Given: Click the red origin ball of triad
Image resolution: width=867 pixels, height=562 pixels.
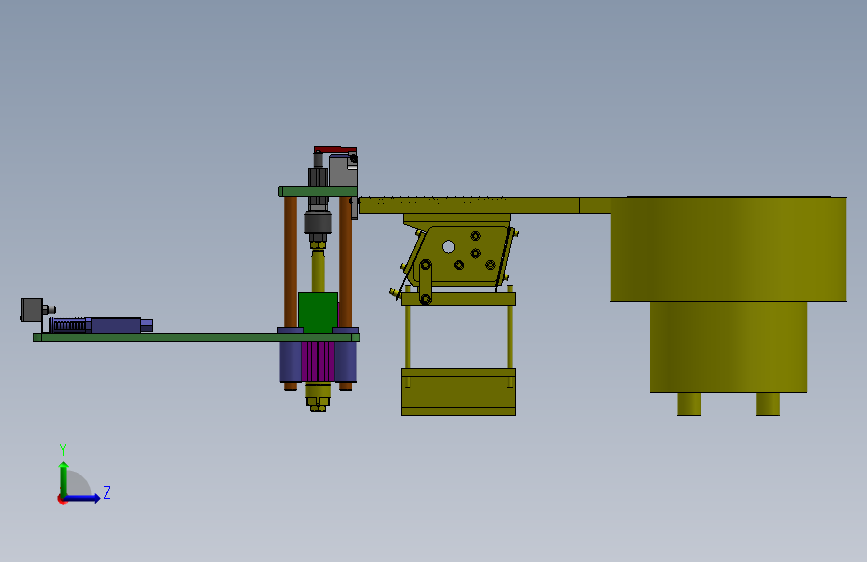Looking at the screenshot, I should (x=61, y=499).
